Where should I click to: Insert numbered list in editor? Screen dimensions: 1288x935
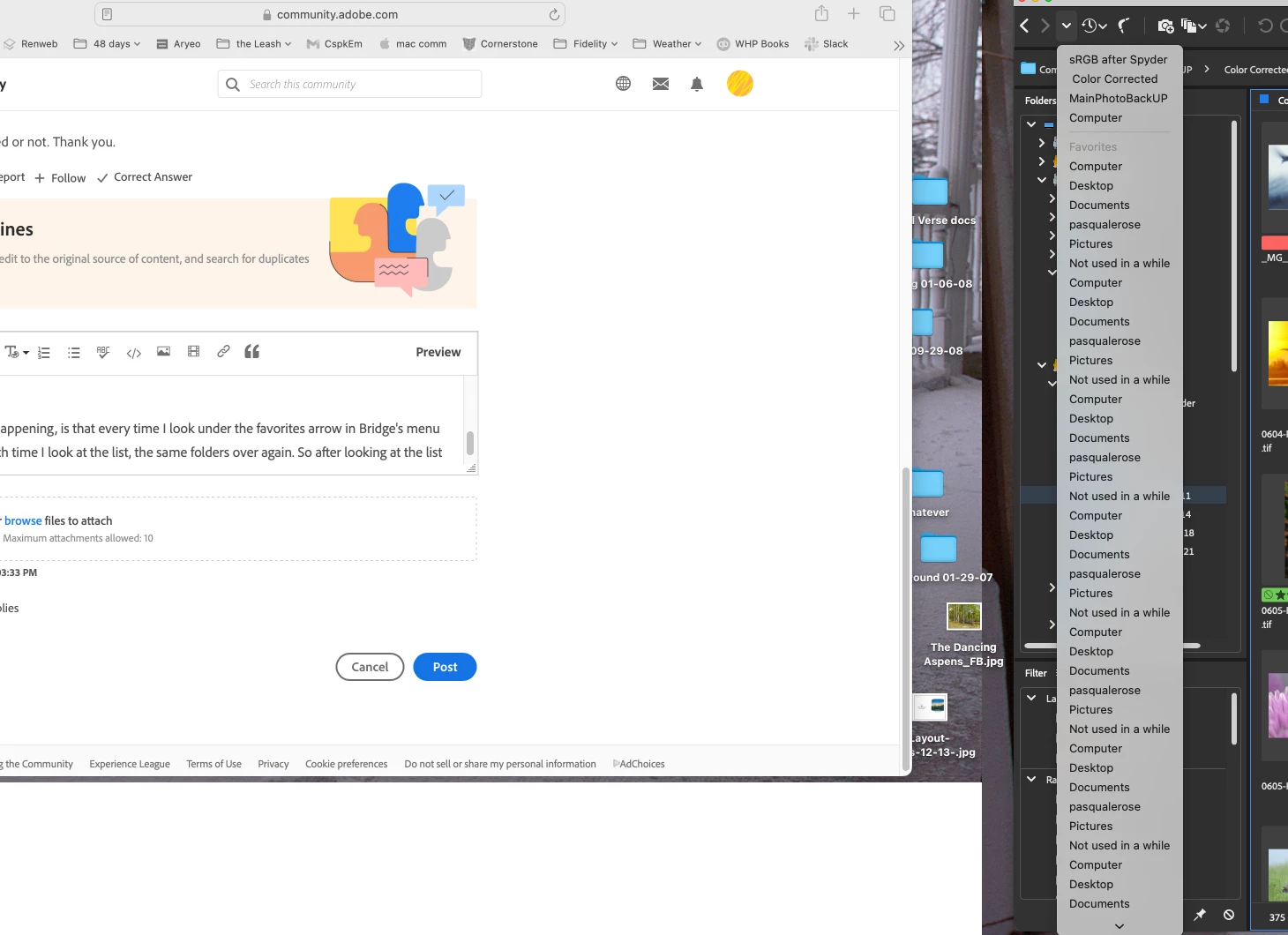[x=44, y=352]
